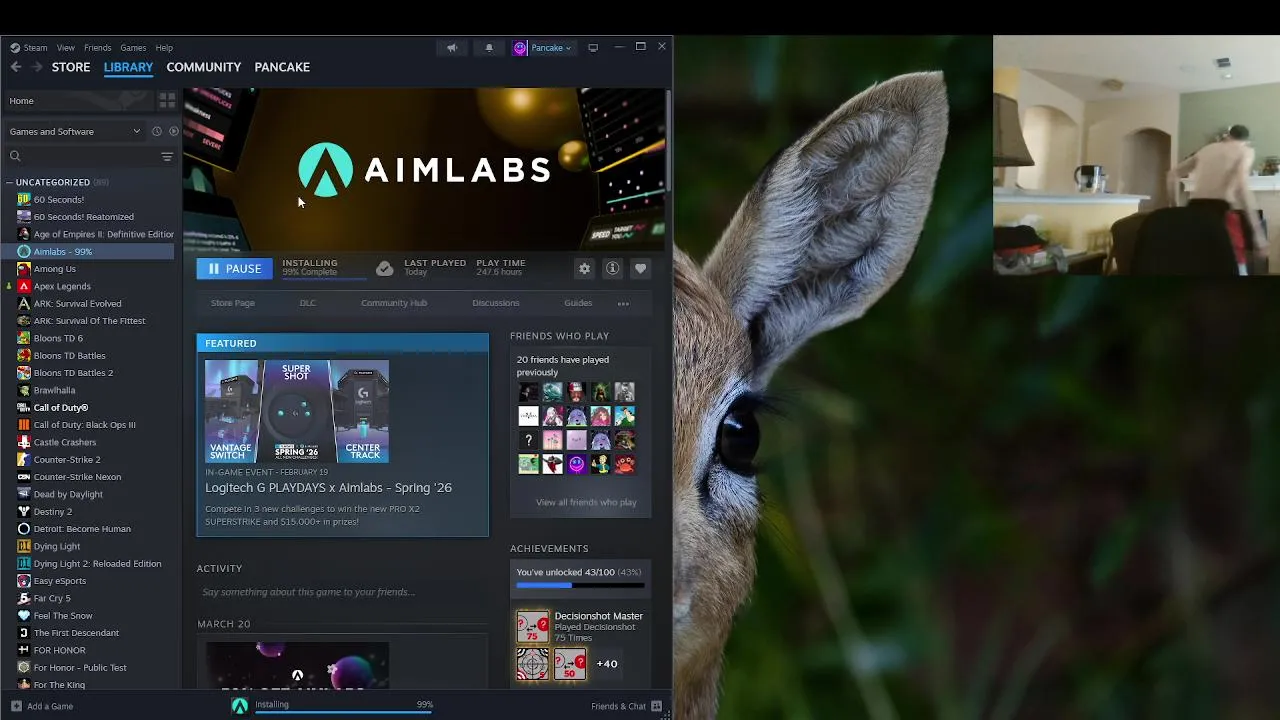Image resolution: width=1280 pixels, height=720 pixels.
Task: Select Call of Duty: Black Ops III
Action: (84, 425)
